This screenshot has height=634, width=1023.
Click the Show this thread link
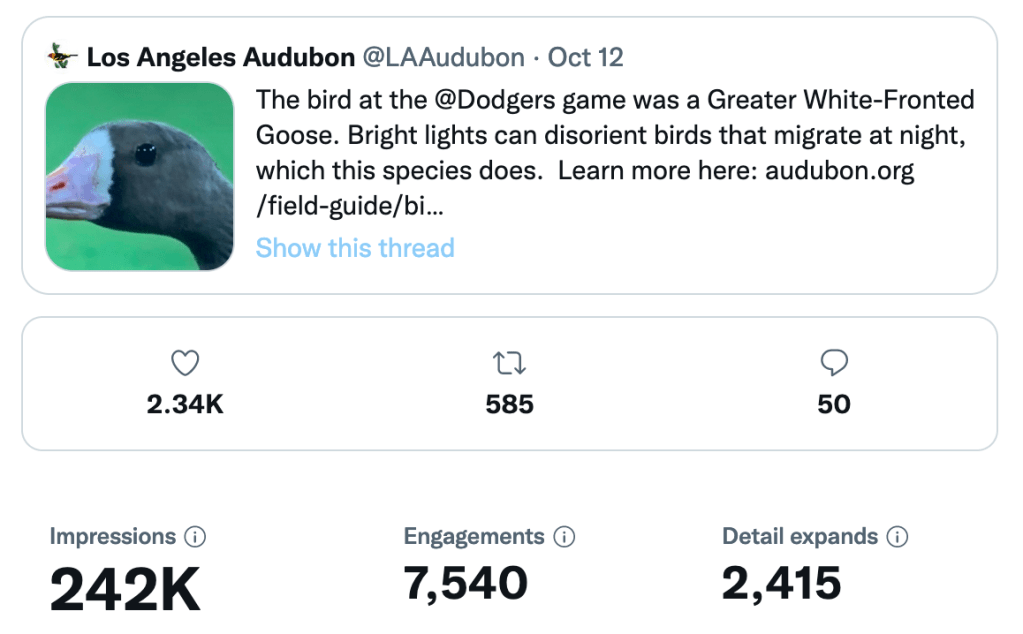[x=355, y=248]
